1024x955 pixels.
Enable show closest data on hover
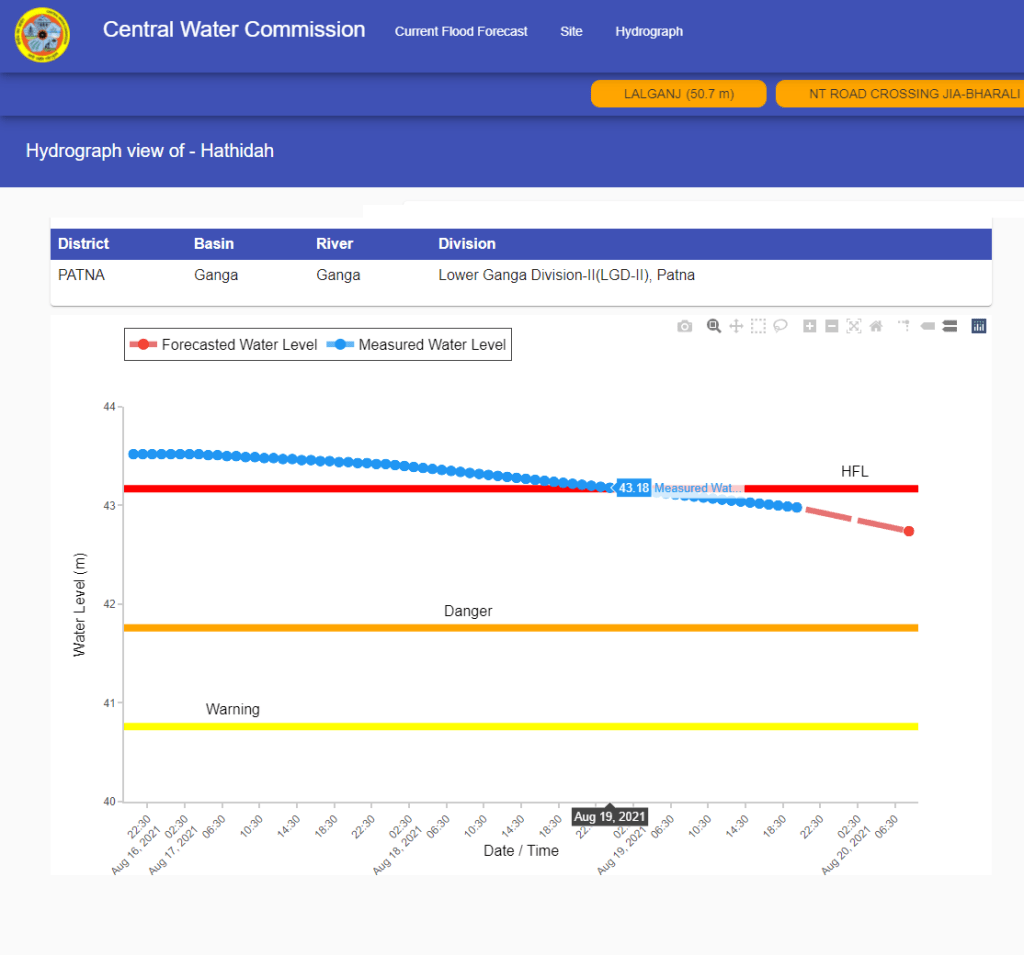(927, 326)
